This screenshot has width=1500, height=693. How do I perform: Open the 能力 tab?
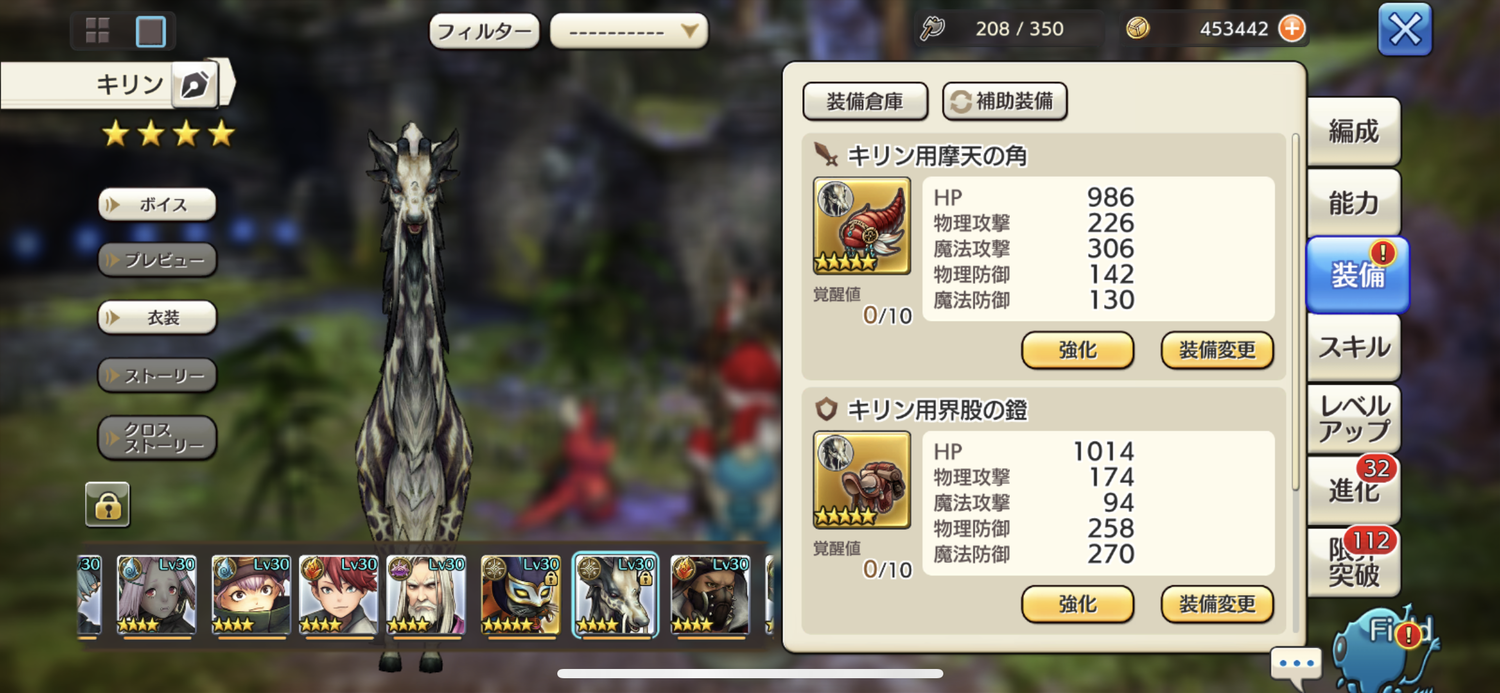tap(1353, 203)
